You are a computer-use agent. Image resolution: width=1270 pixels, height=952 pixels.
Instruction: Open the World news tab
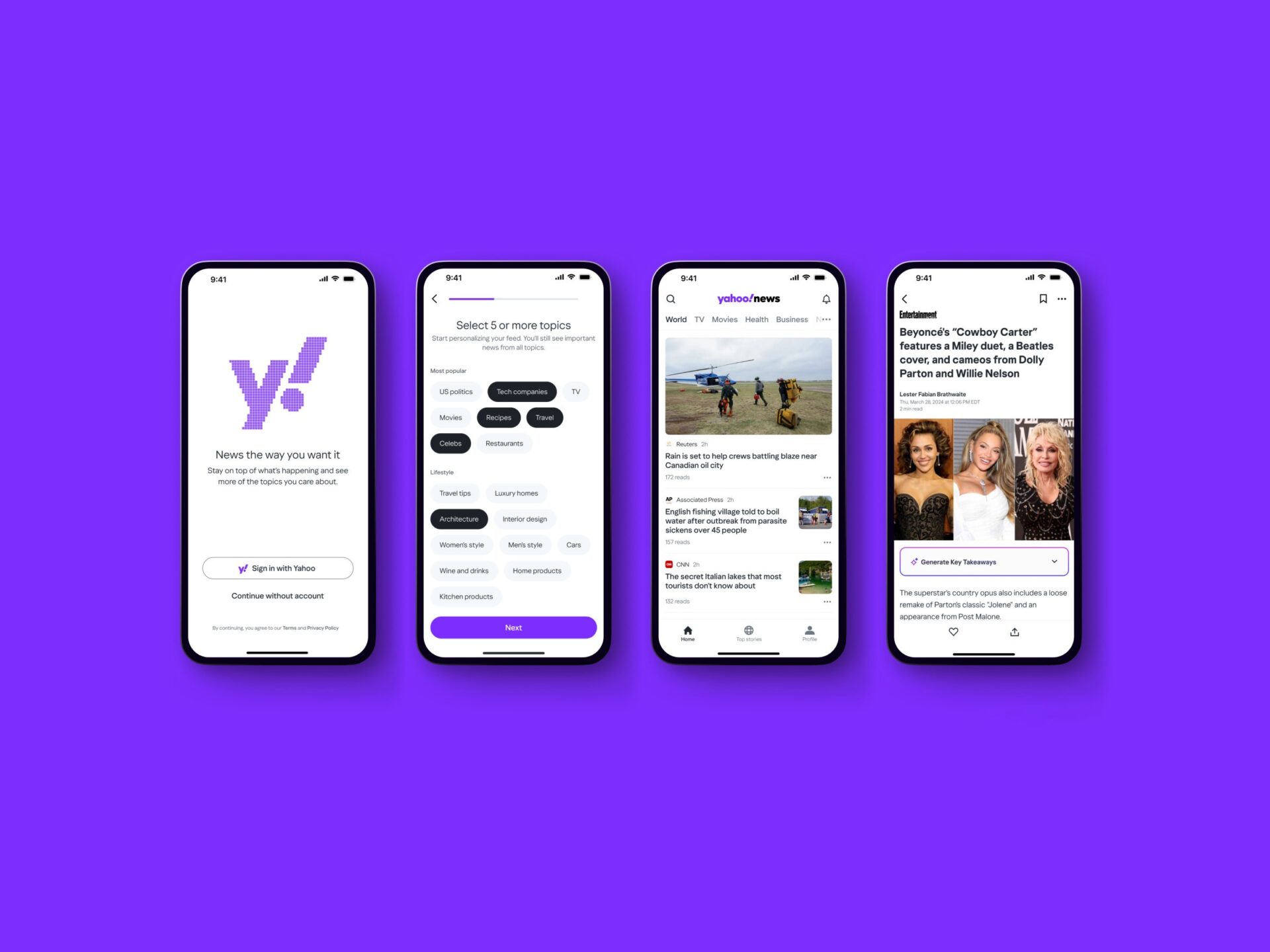click(x=676, y=318)
